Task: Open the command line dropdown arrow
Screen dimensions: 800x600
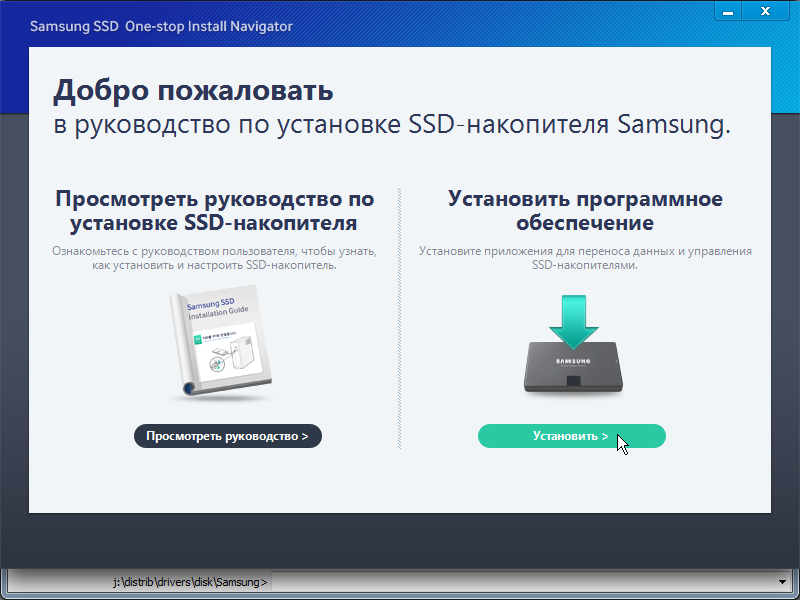Action: 782,582
